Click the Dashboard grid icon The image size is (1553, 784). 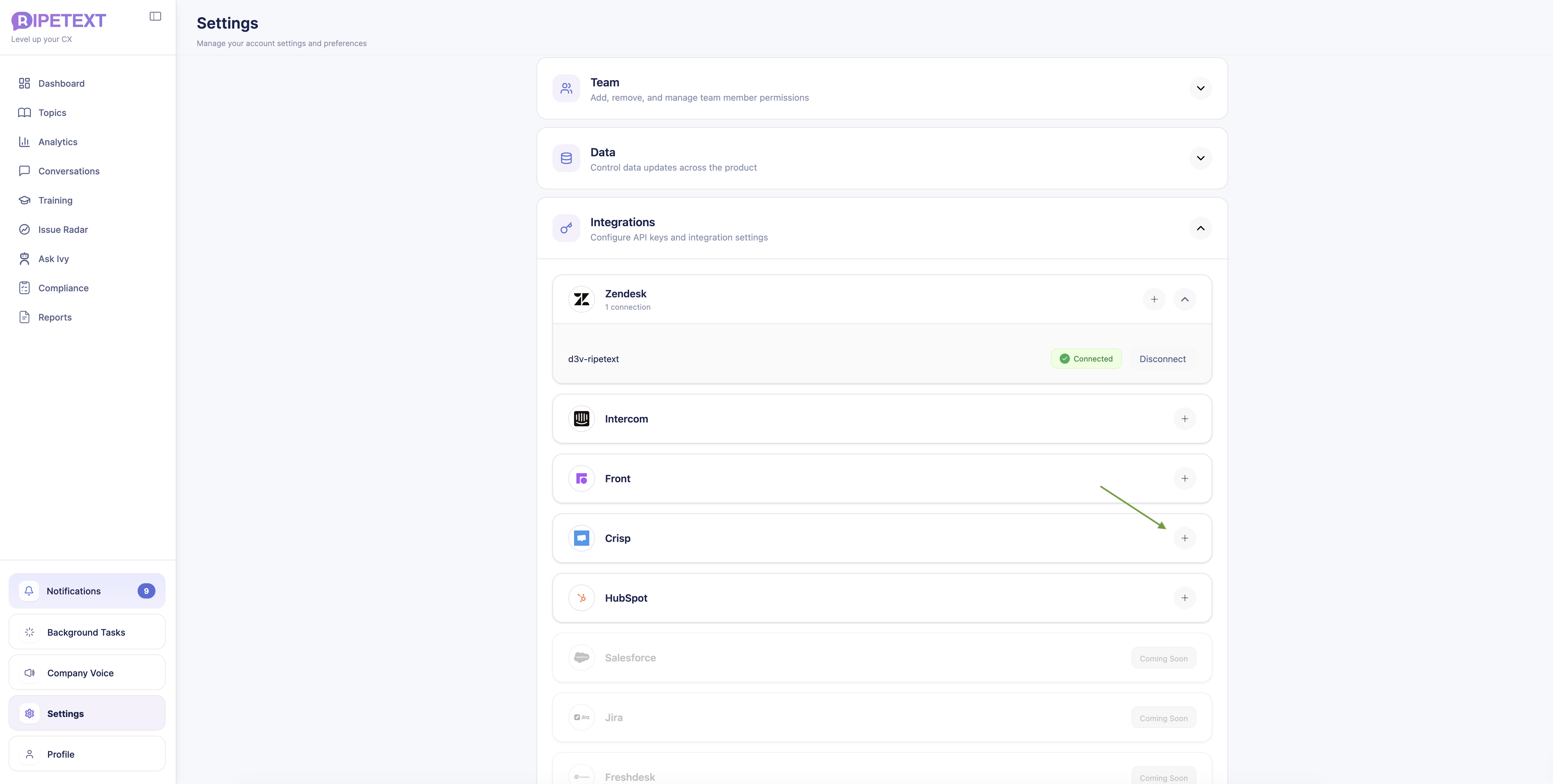point(24,83)
